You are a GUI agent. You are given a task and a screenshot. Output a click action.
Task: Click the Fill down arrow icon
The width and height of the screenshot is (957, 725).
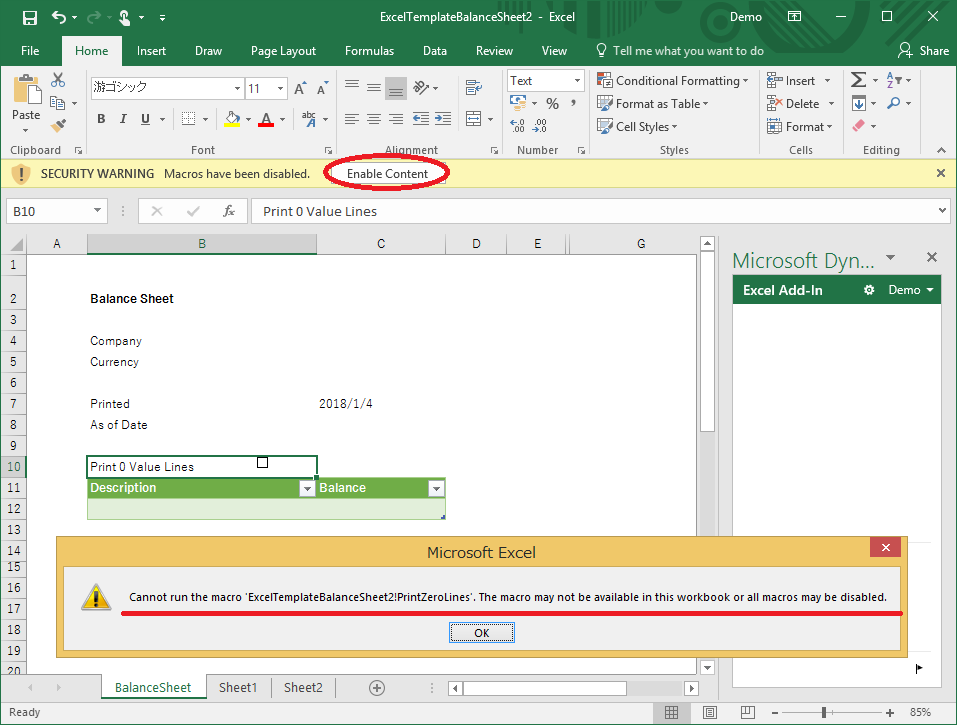click(x=858, y=104)
